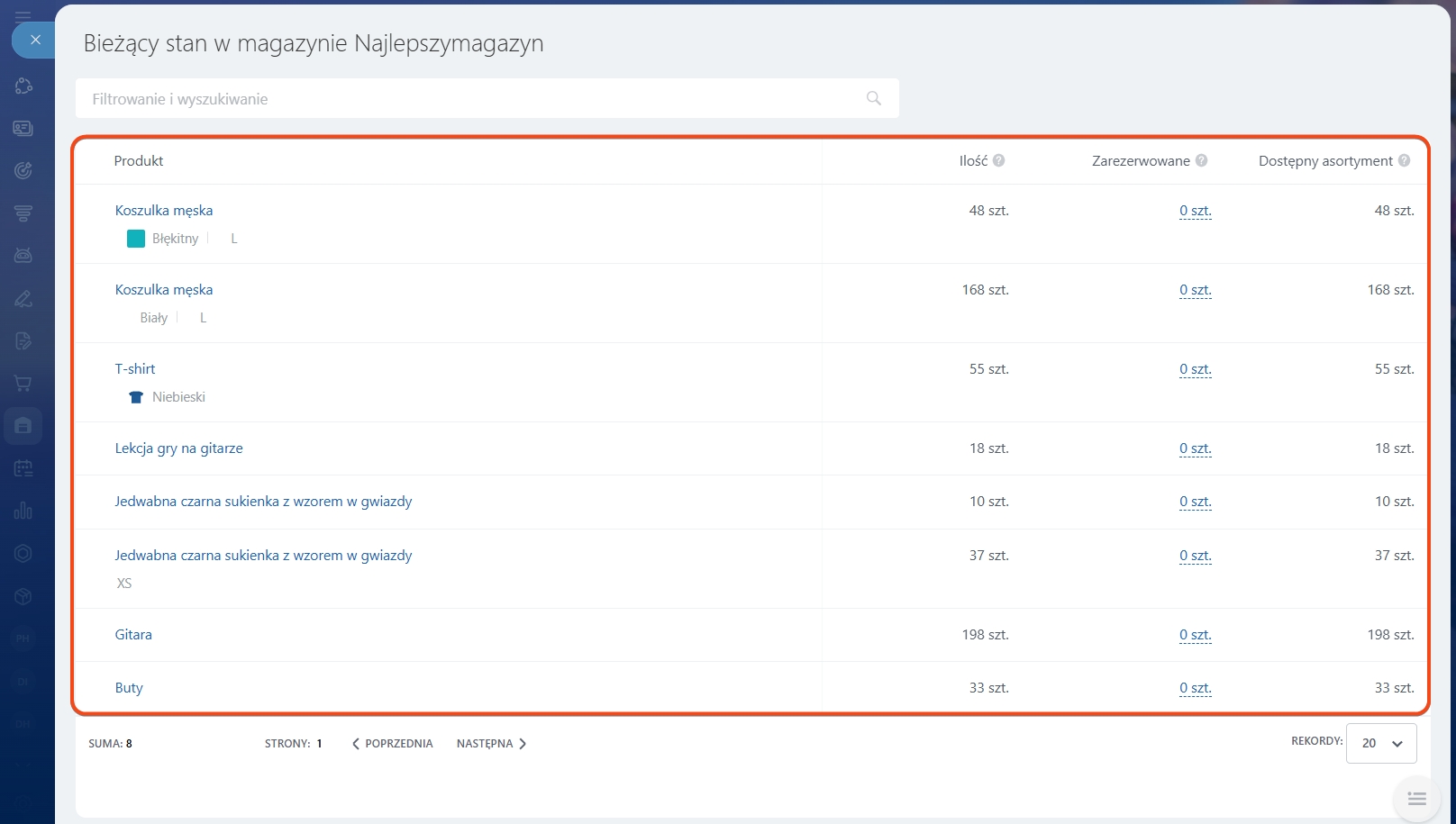Go to Następna page
This screenshot has width=1456, height=824.
491,744
